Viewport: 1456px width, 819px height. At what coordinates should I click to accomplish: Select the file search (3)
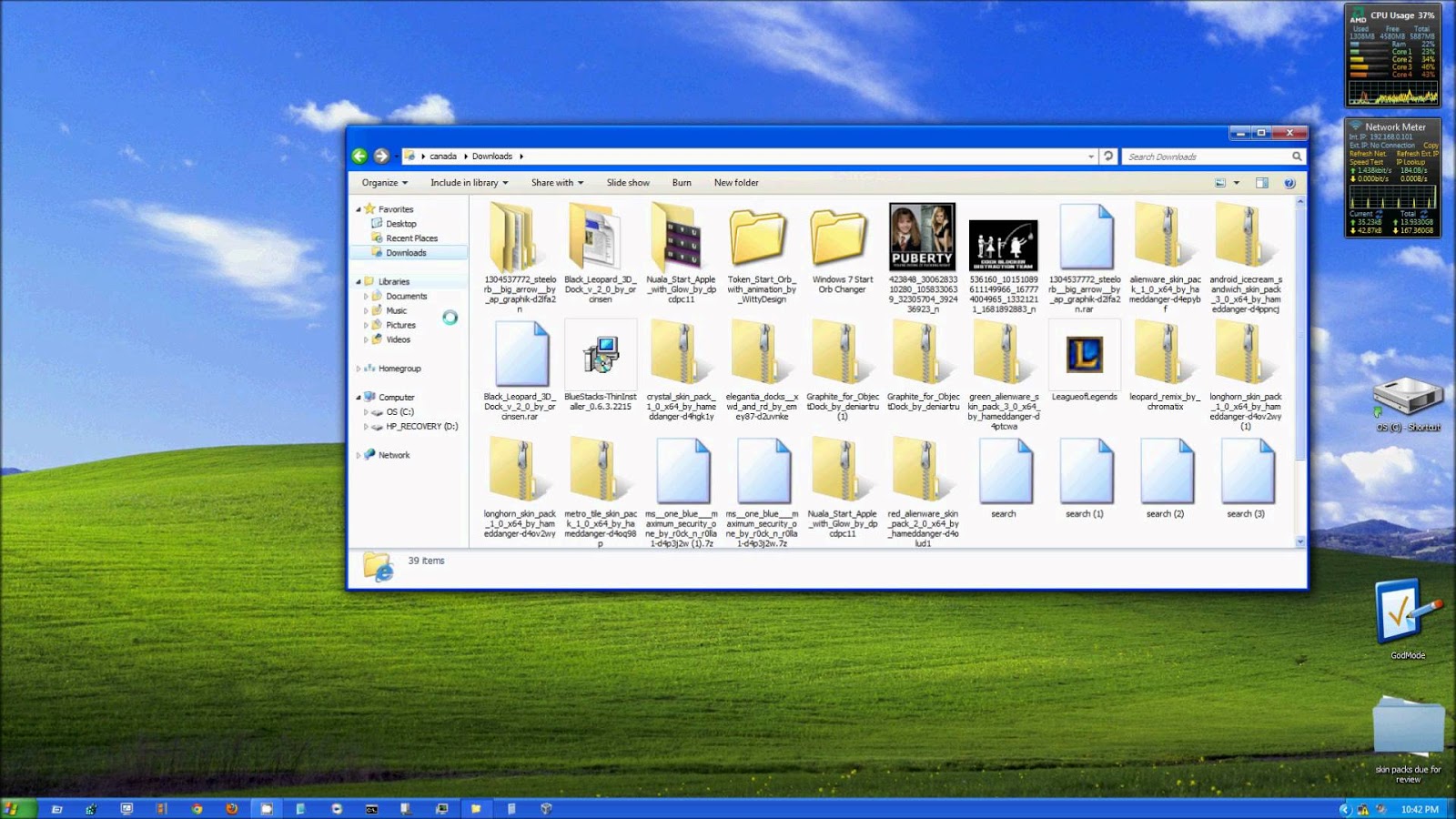point(1246,478)
